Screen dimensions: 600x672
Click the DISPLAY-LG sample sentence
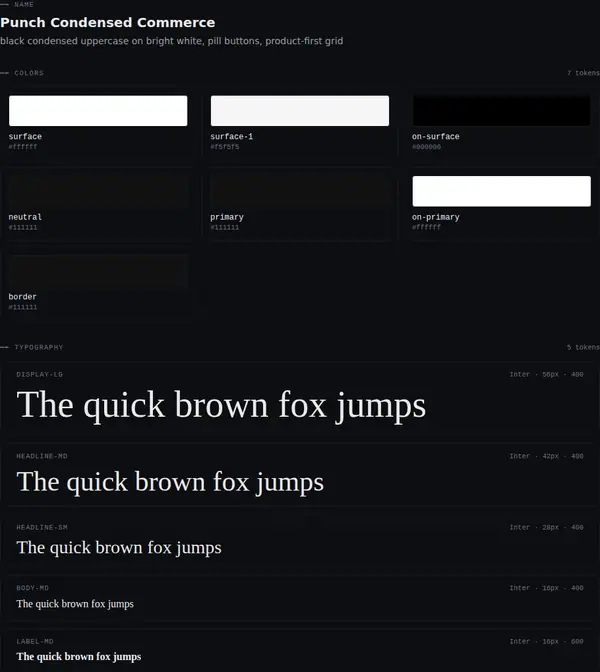221,405
